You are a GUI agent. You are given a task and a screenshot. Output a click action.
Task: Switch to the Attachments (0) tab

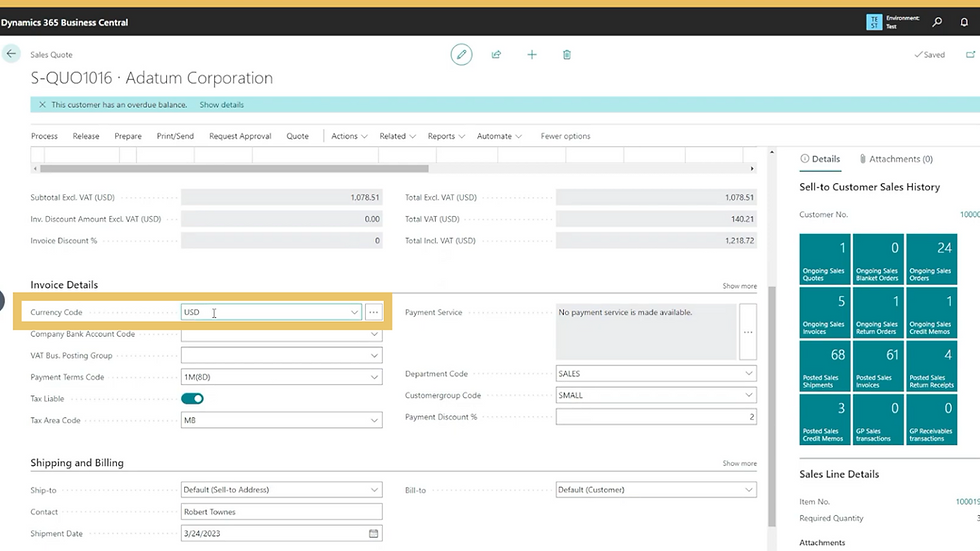896,159
